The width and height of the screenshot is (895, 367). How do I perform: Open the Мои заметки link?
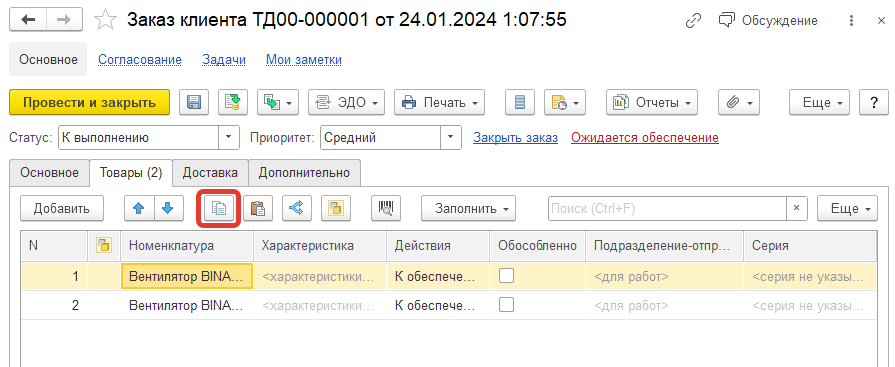[304, 59]
